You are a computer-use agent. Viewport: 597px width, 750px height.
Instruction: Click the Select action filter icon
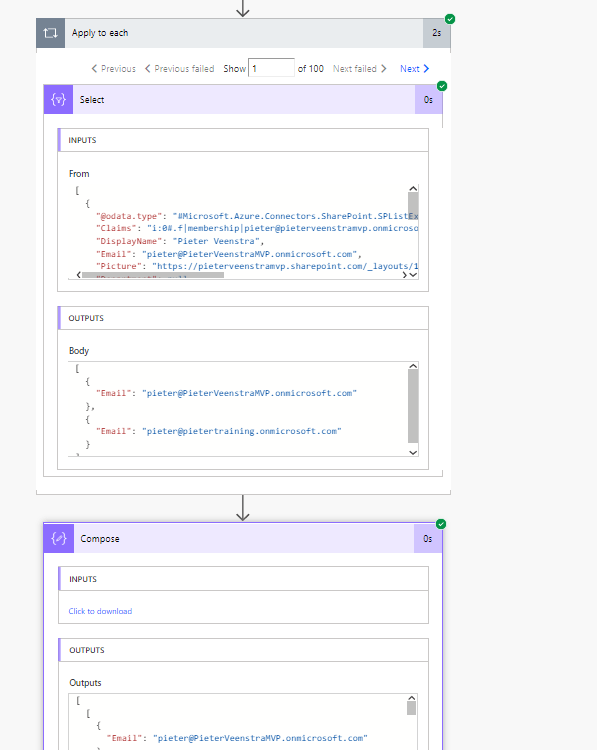58,99
